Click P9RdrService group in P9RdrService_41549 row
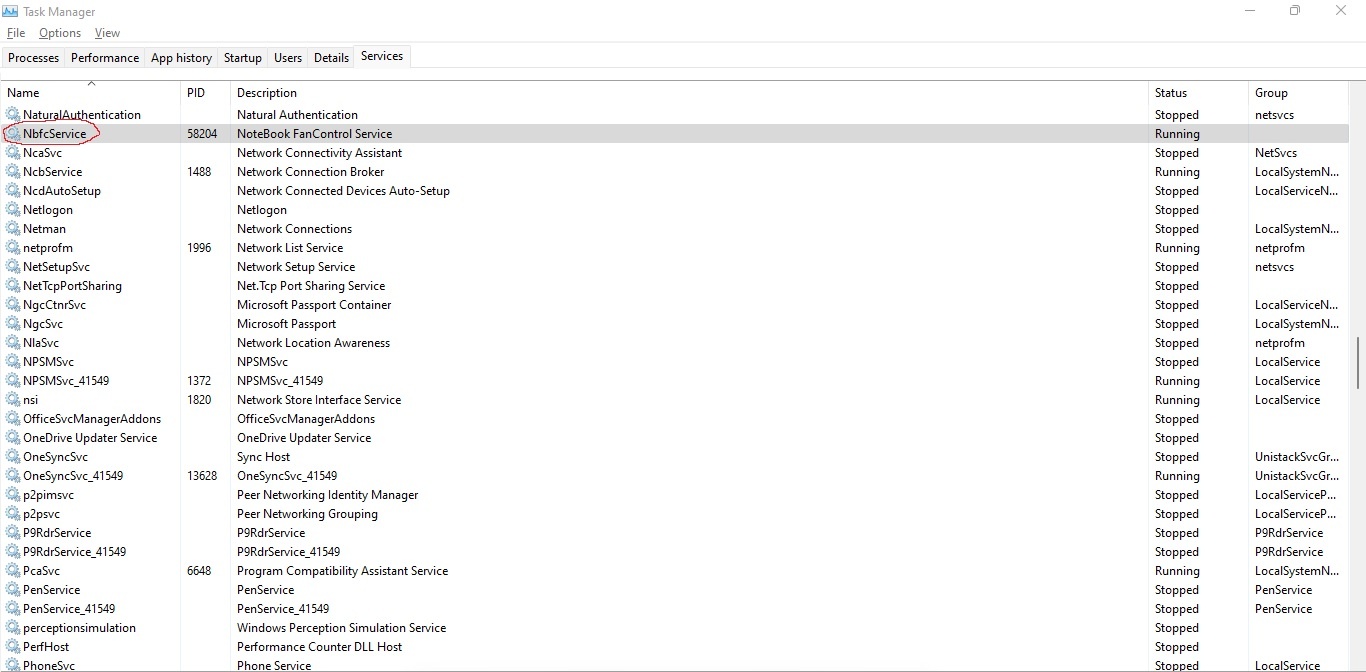This screenshot has width=1366, height=672. click(1289, 552)
